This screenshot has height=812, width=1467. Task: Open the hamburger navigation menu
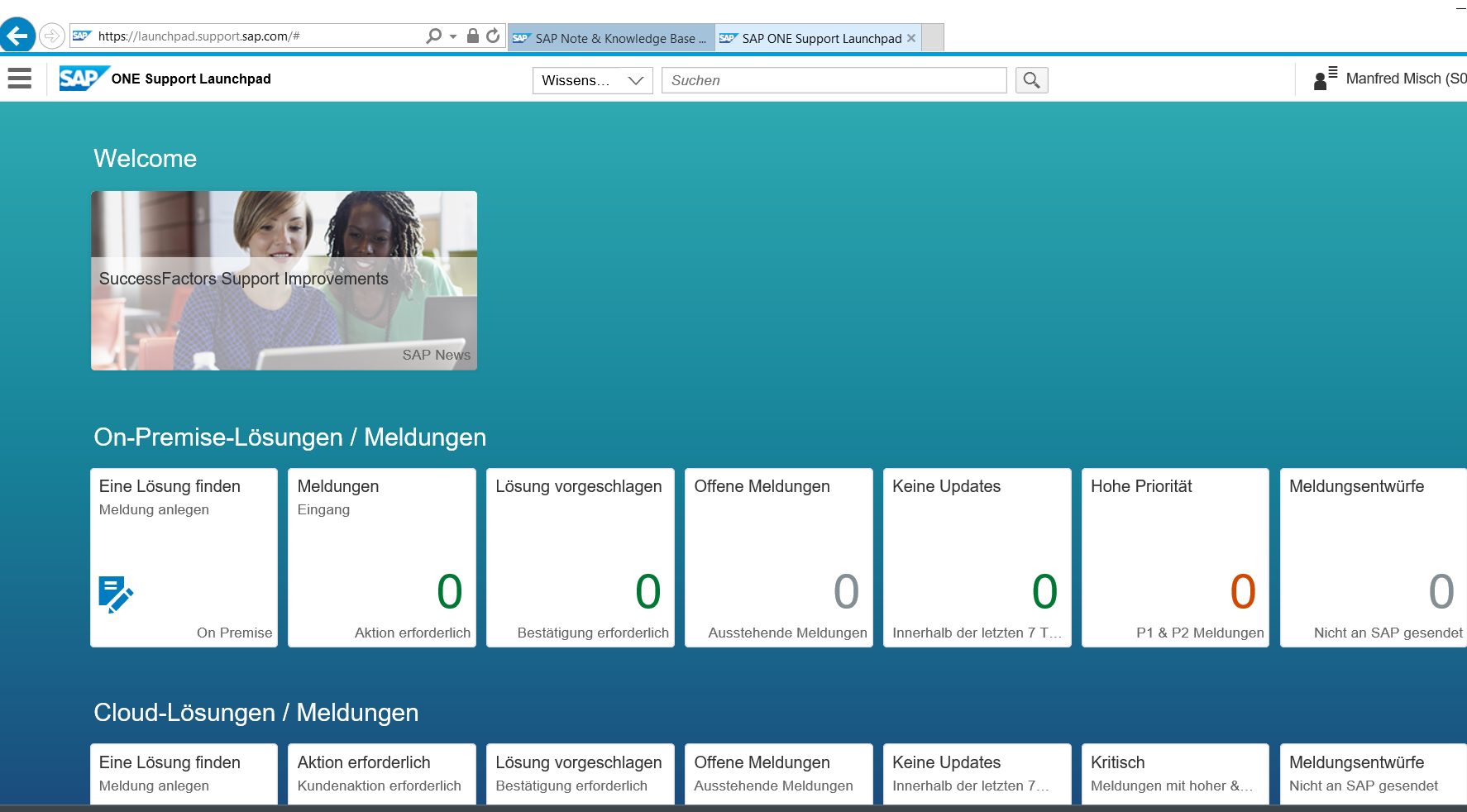coord(19,79)
